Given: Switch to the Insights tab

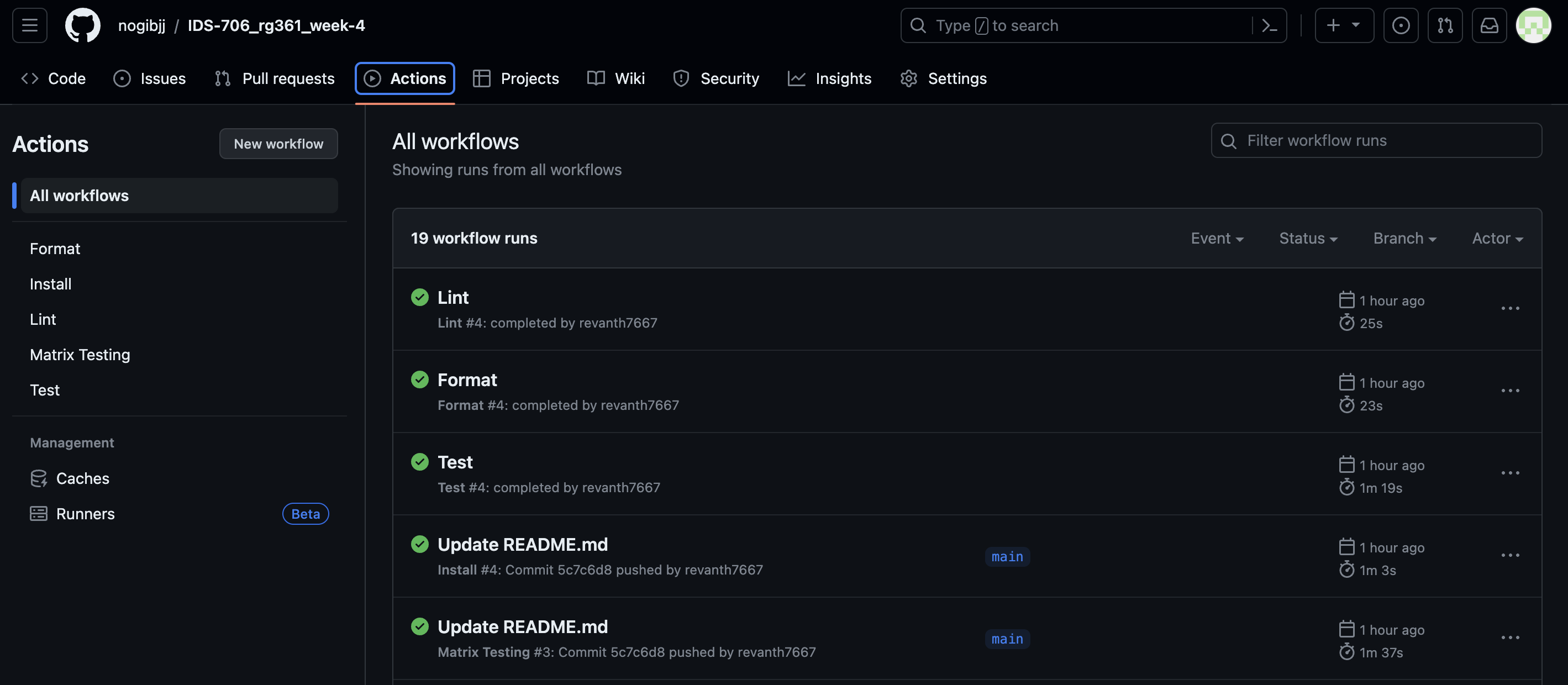Looking at the screenshot, I should click(x=830, y=78).
